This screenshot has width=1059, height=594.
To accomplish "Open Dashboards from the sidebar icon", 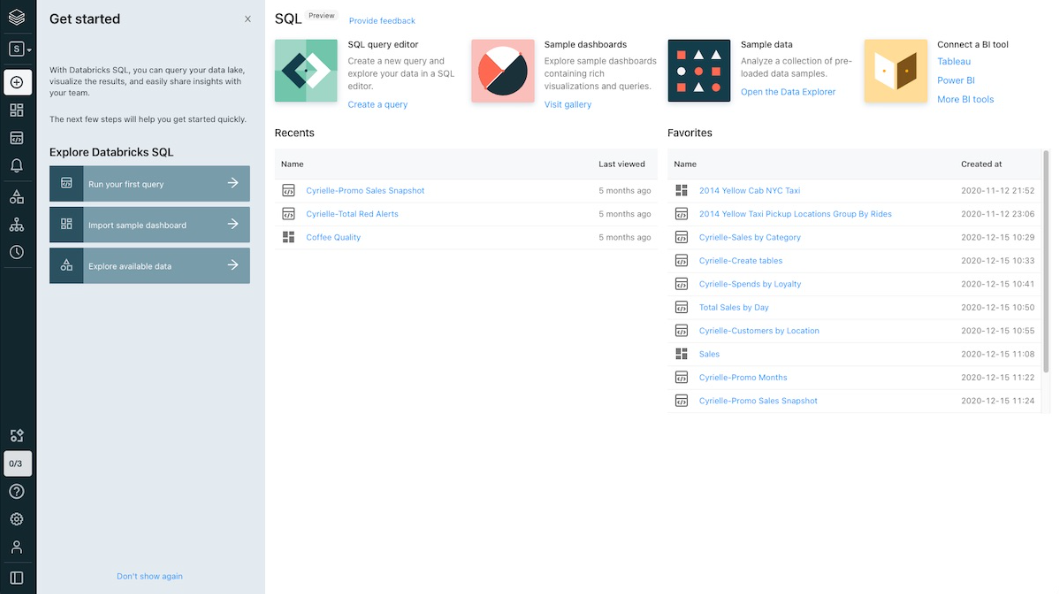I will 17,110.
